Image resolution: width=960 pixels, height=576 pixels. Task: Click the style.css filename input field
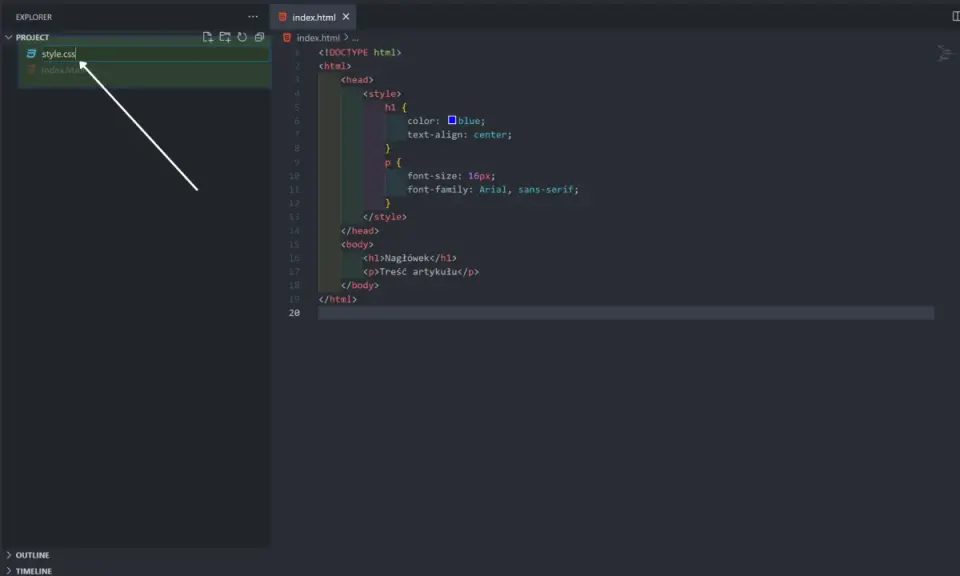pos(154,54)
